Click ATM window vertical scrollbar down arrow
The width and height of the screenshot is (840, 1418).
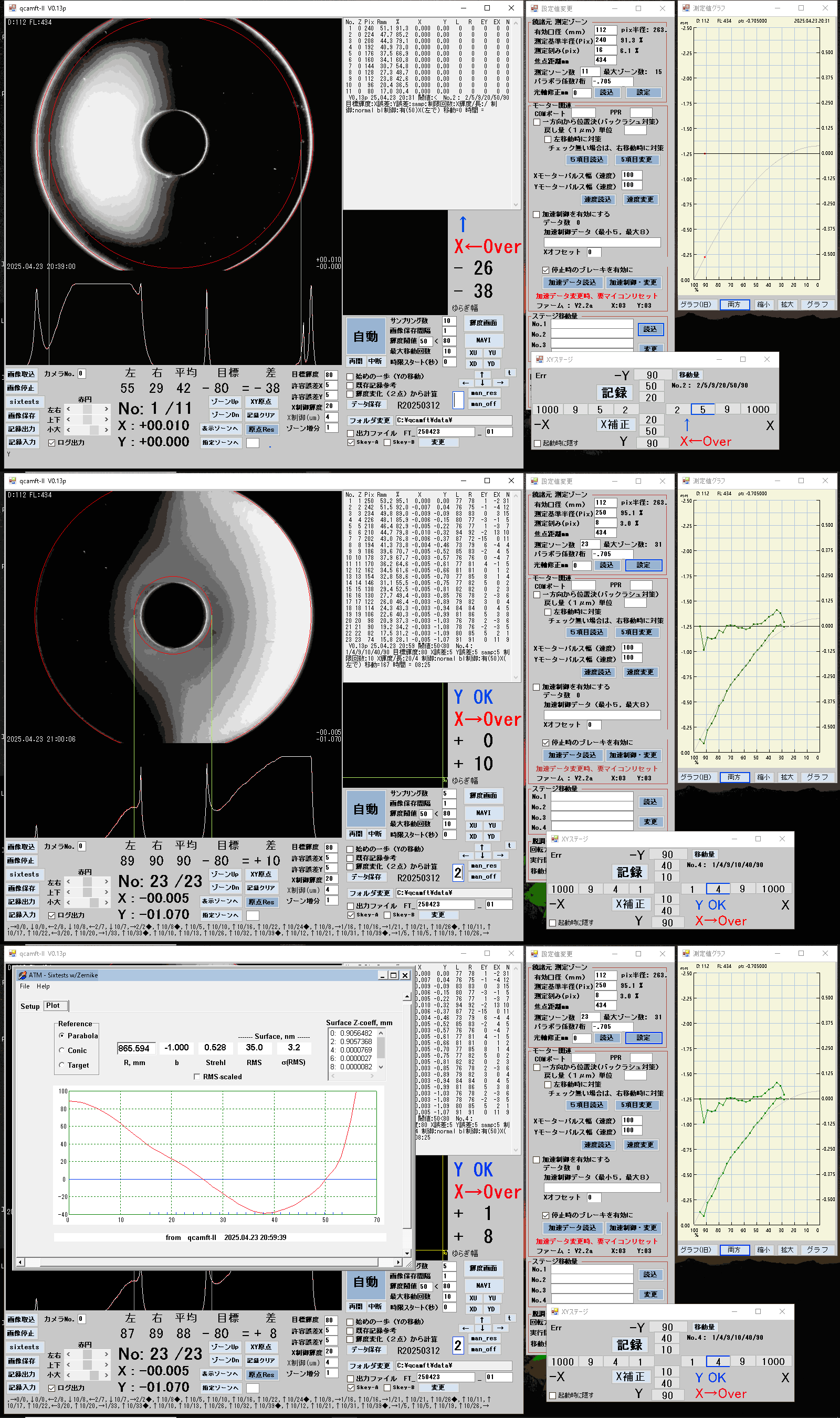tap(407, 1253)
